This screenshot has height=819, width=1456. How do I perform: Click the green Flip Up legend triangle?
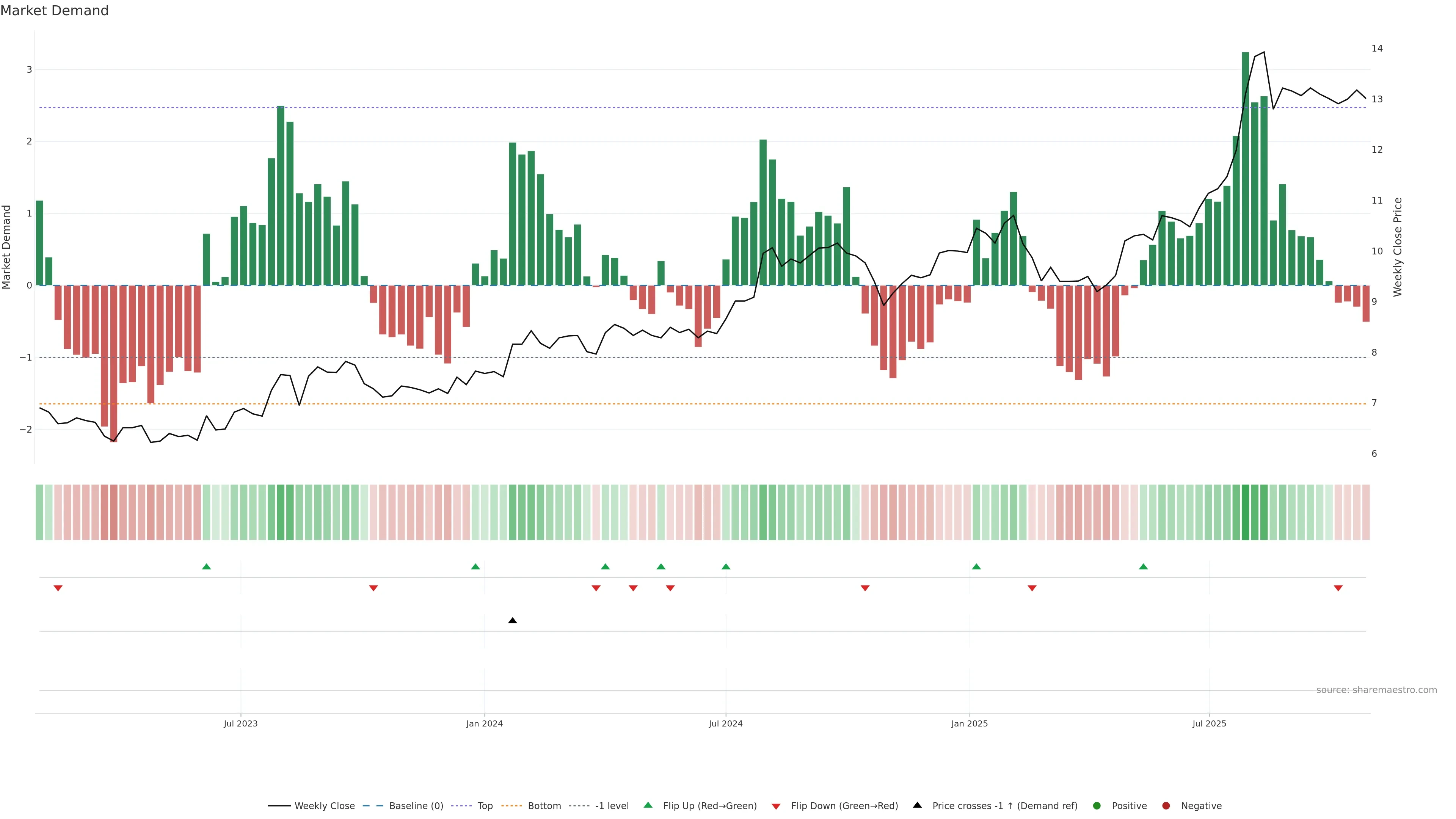click(648, 805)
